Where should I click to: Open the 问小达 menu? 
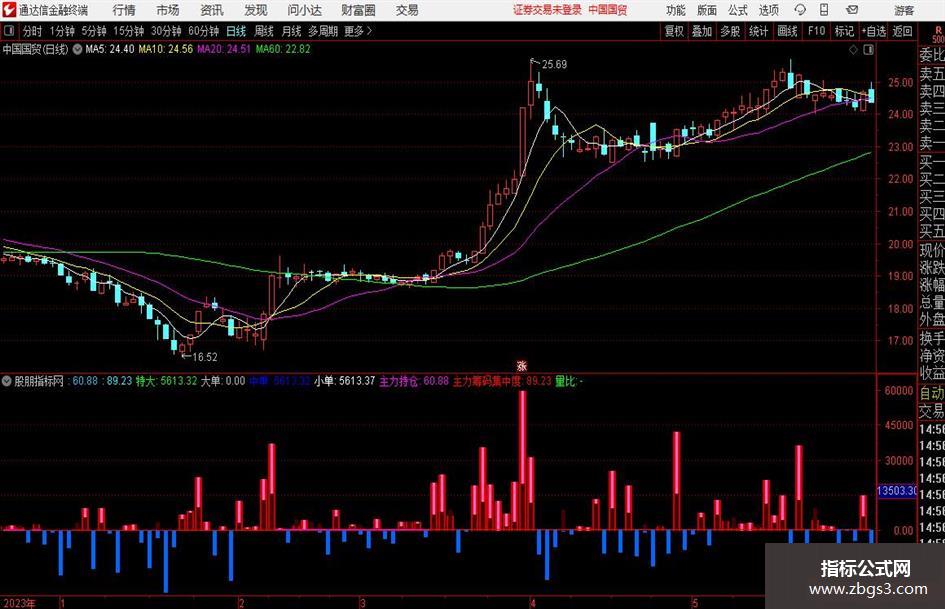pyautogui.click(x=305, y=10)
